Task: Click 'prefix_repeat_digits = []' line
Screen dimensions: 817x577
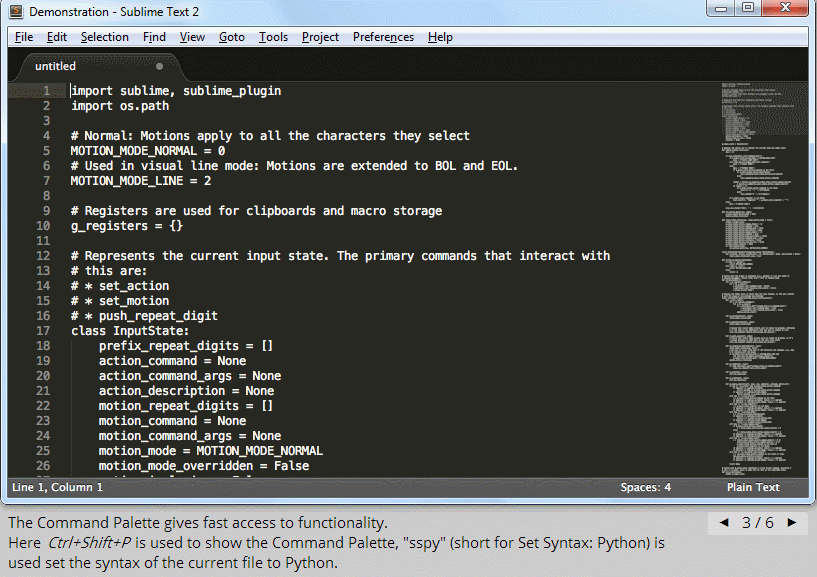Action: pyautogui.click(x=186, y=346)
